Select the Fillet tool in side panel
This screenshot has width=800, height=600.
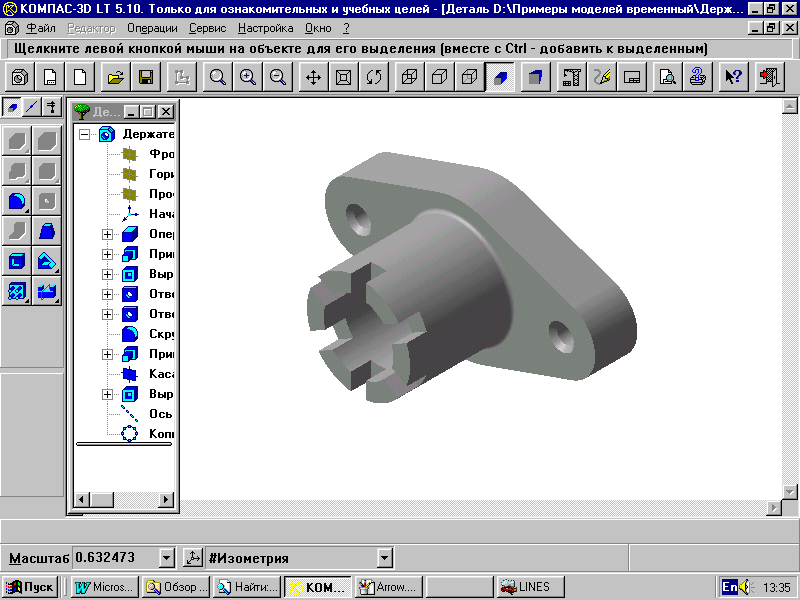17,201
